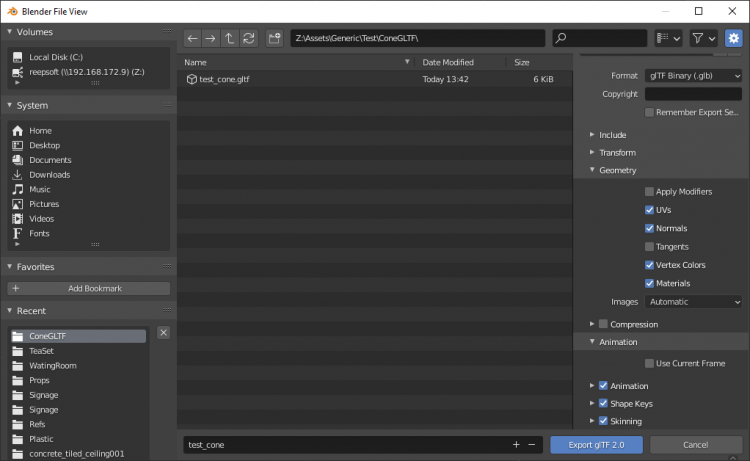This screenshot has height=461, width=750.
Task: Click the Add Bookmark button
Action: point(88,288)
